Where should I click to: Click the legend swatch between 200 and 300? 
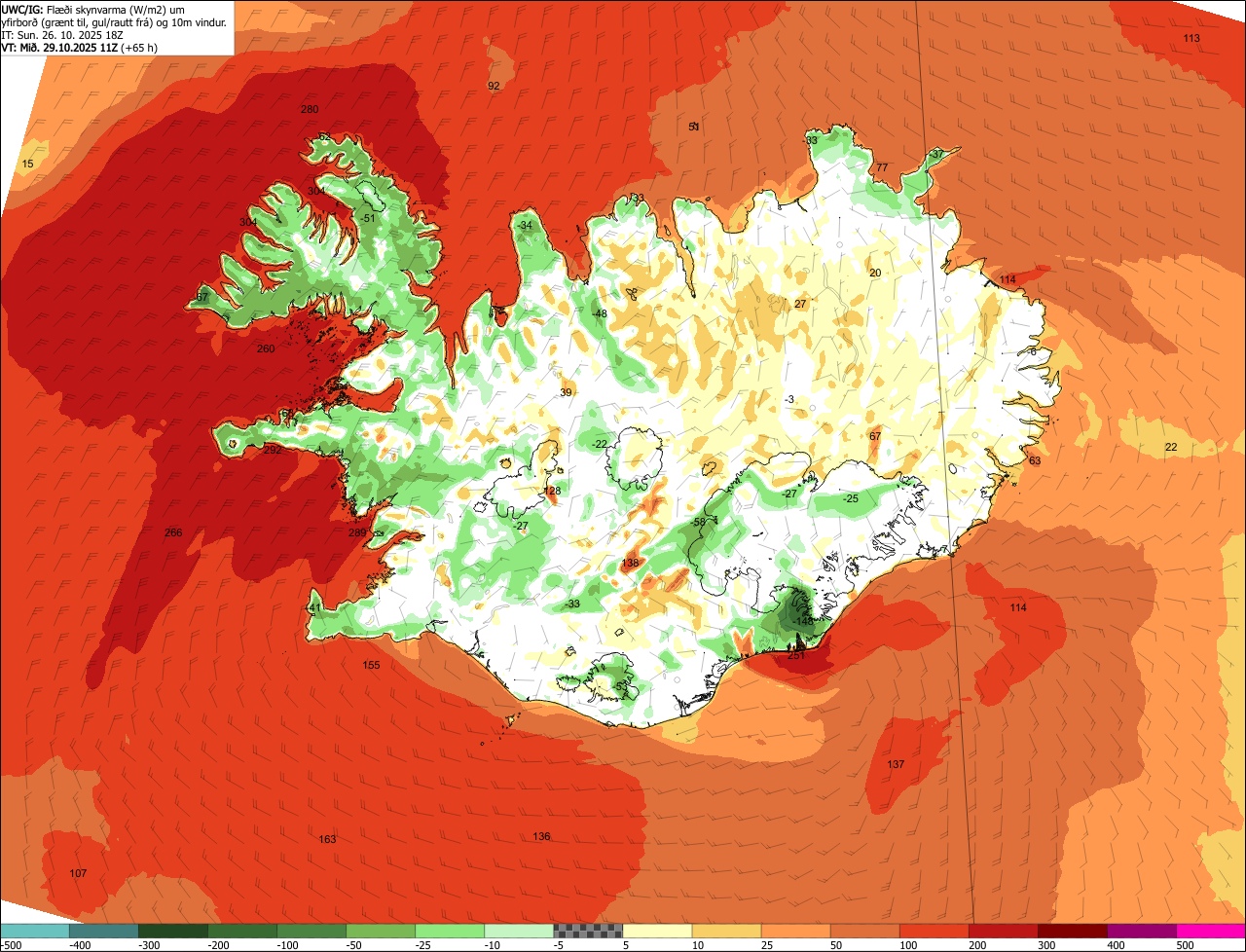1003,931
